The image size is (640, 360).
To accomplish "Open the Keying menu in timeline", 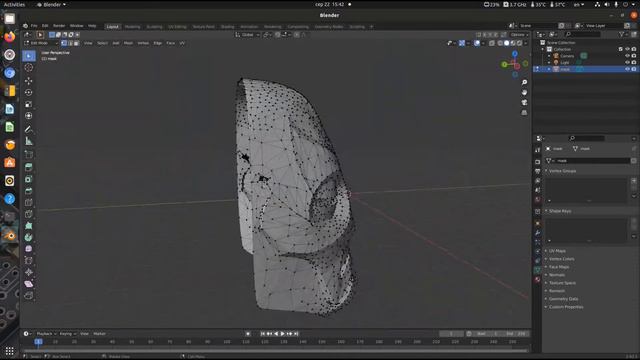I will (x=67, y=334).
